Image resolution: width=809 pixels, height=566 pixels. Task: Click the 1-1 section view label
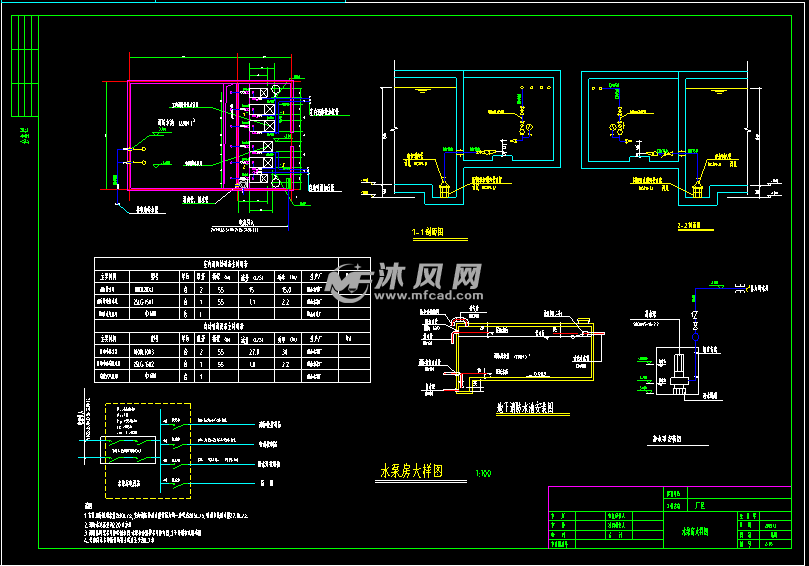coord(427,232)
